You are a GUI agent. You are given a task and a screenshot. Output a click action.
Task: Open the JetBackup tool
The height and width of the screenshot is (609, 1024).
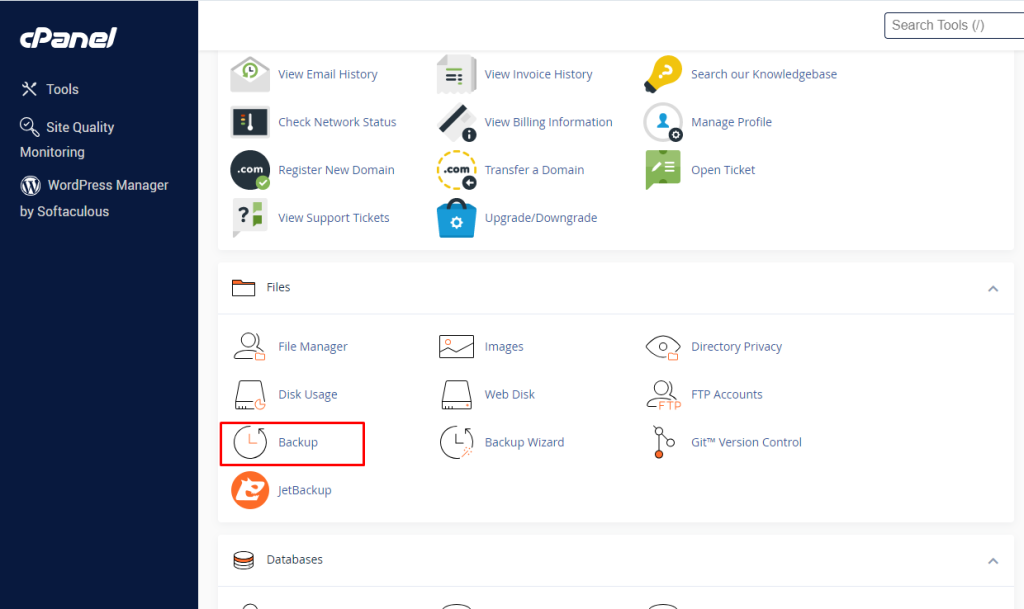(x=251, y=490)
